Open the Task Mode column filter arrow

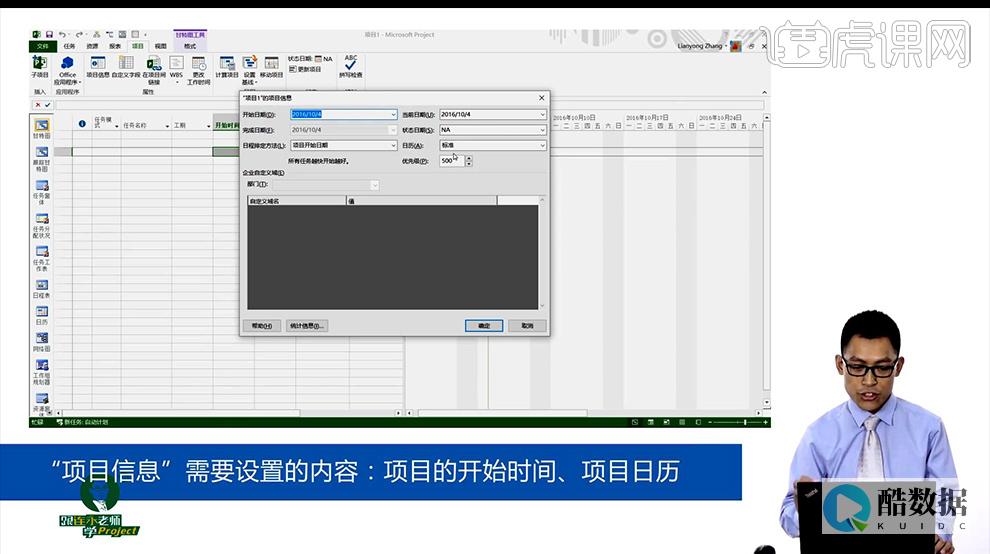tap(117, 126)
